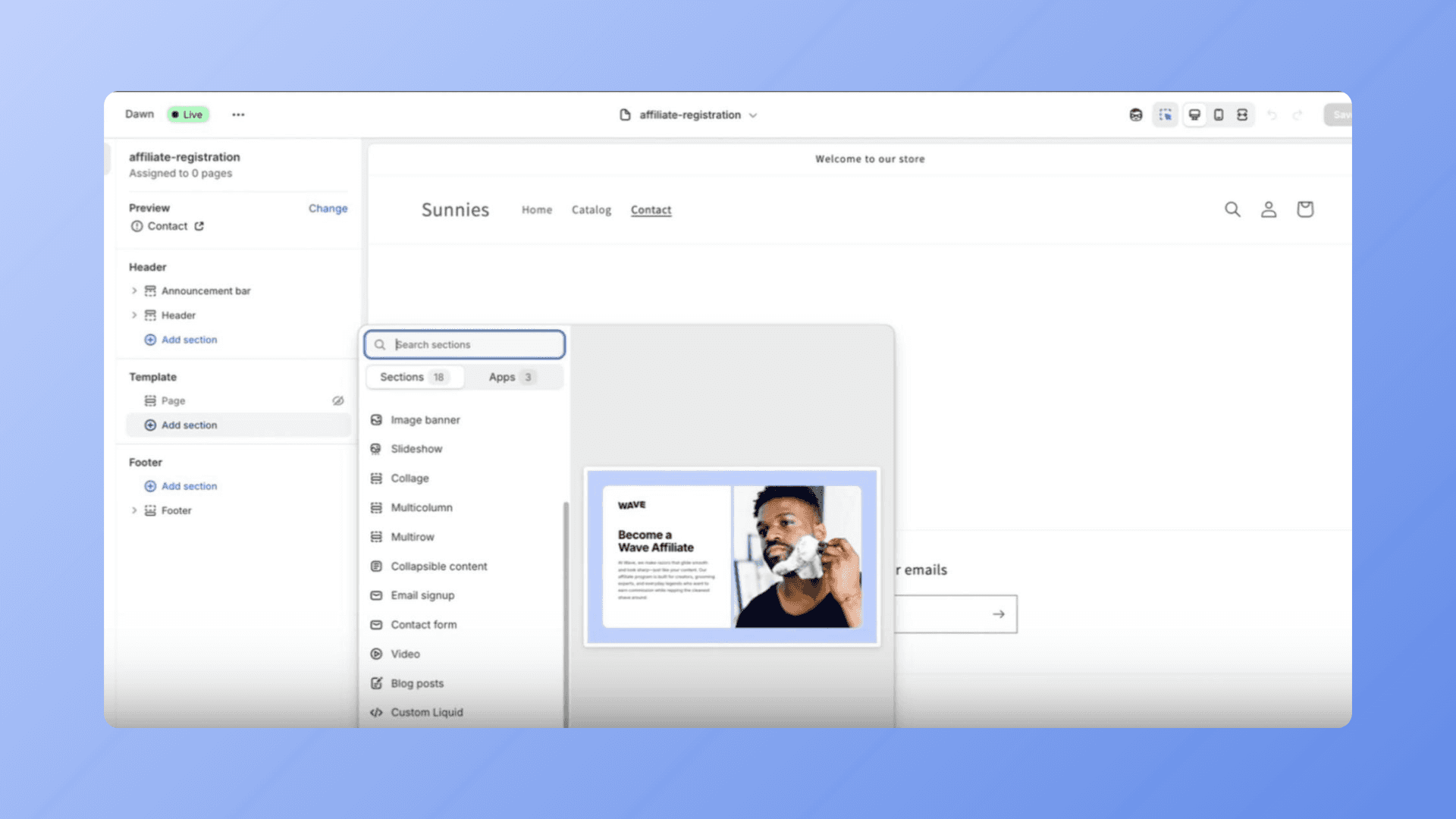
Task: Click the email subscribe arrow button
Action: (x=999, y=614)
